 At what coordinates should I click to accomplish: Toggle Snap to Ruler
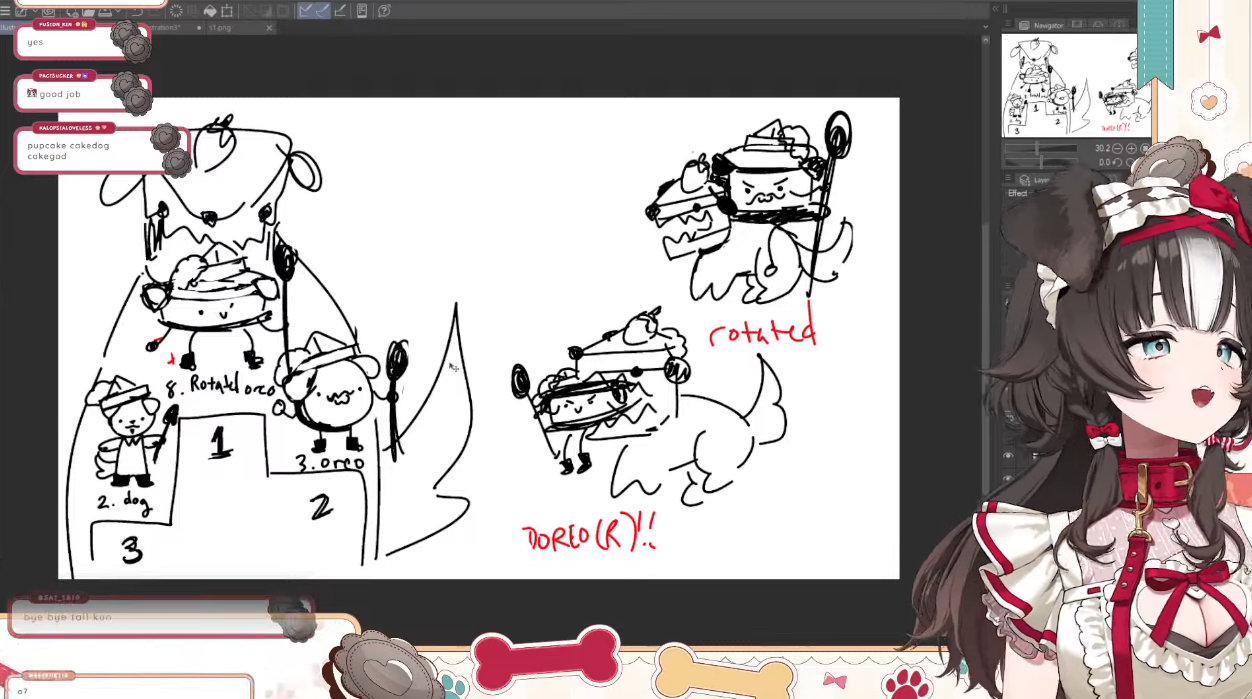306,11
